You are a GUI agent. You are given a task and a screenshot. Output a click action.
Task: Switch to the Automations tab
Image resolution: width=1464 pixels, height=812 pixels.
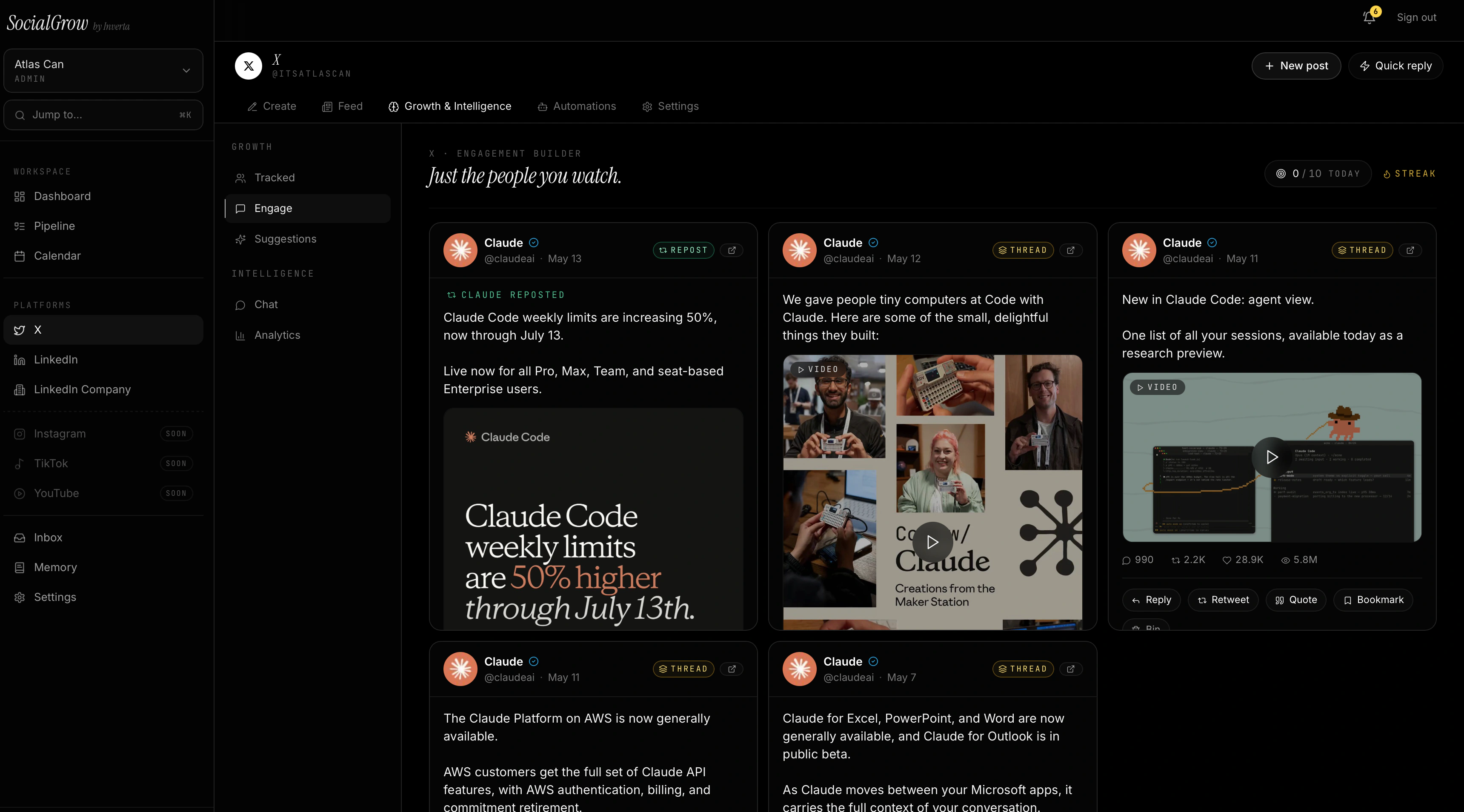[577, 106]
